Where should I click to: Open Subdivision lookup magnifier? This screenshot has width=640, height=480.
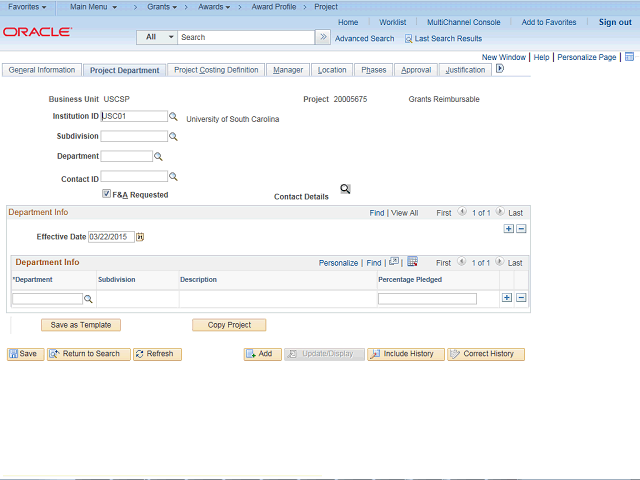tap(173, 136)
